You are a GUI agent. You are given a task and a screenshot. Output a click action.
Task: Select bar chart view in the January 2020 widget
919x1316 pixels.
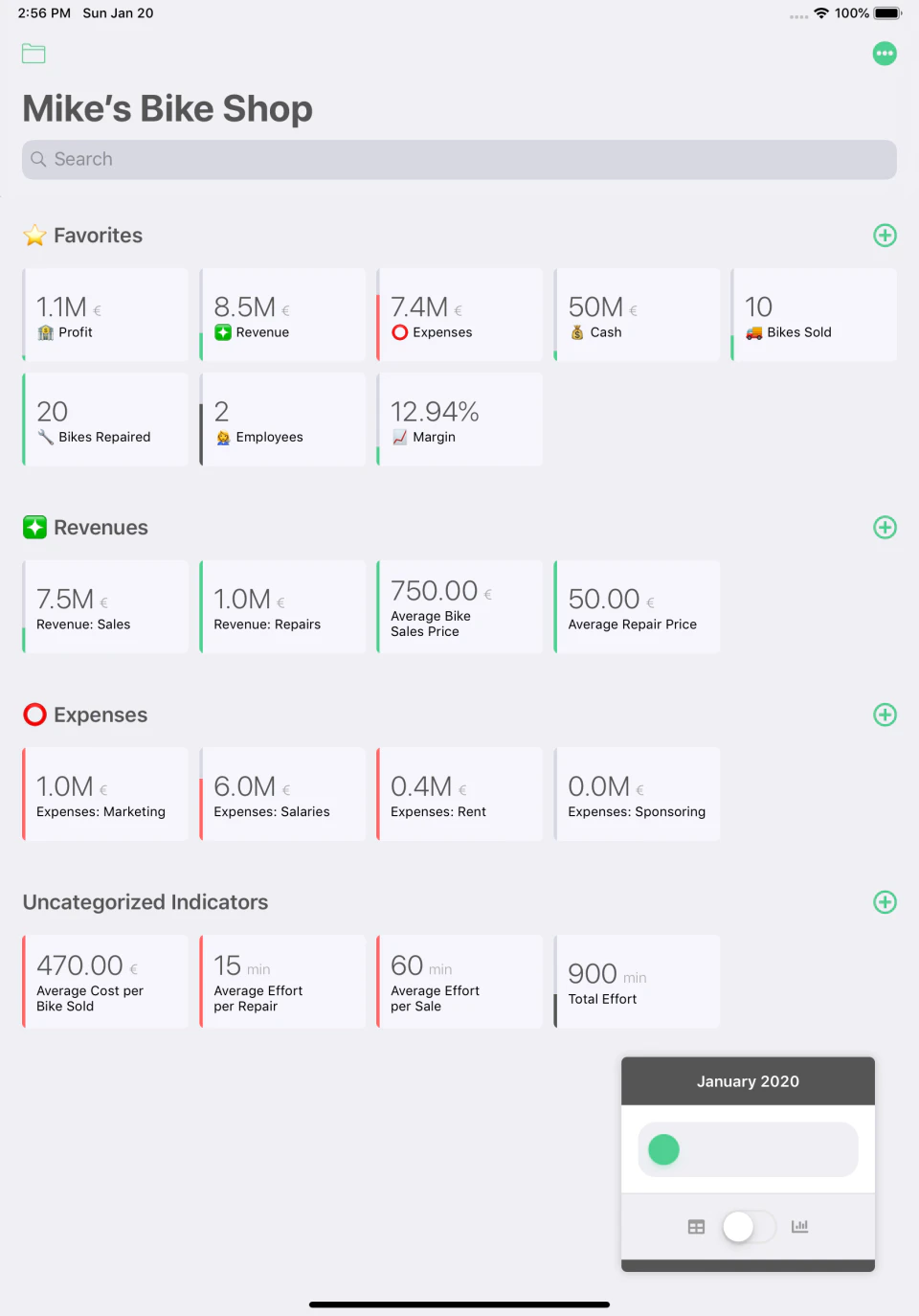point(799,1226)
